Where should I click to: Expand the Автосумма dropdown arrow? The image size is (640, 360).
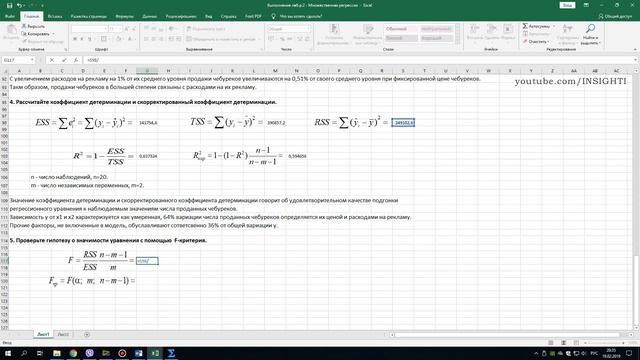coord(554,26)
